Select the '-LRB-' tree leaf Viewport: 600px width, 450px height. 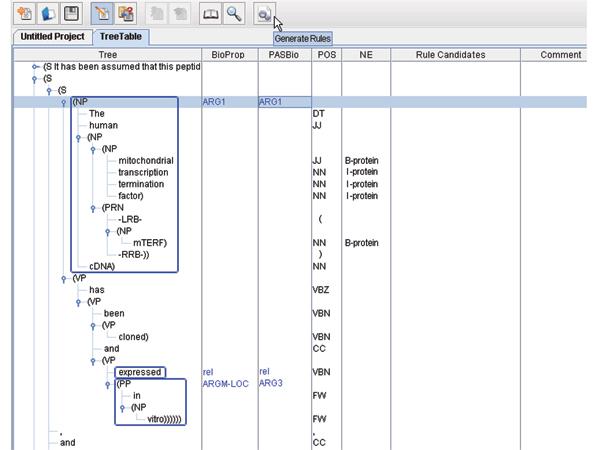[130, 220]
